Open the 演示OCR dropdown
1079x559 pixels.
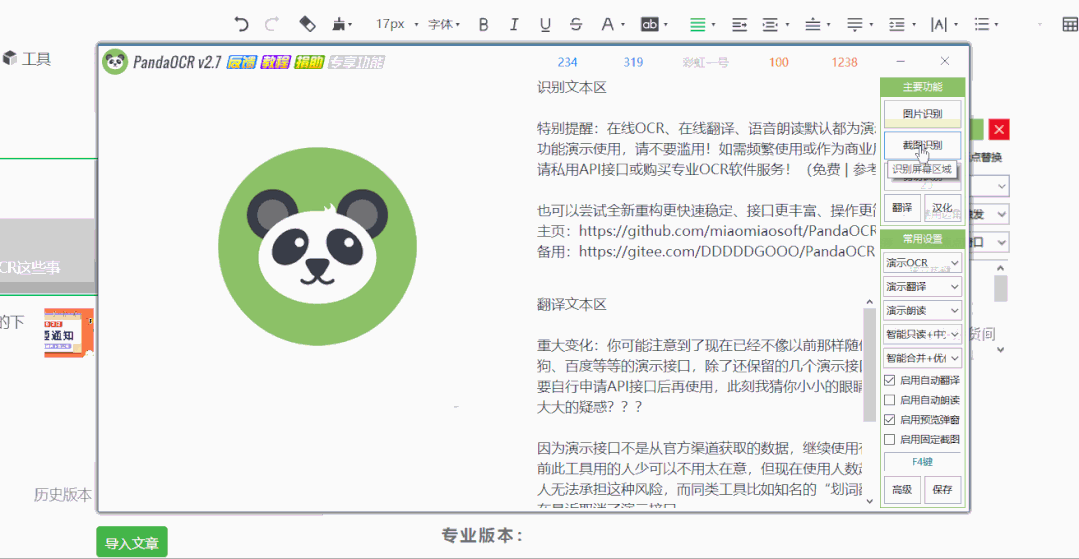coord(922,263)
